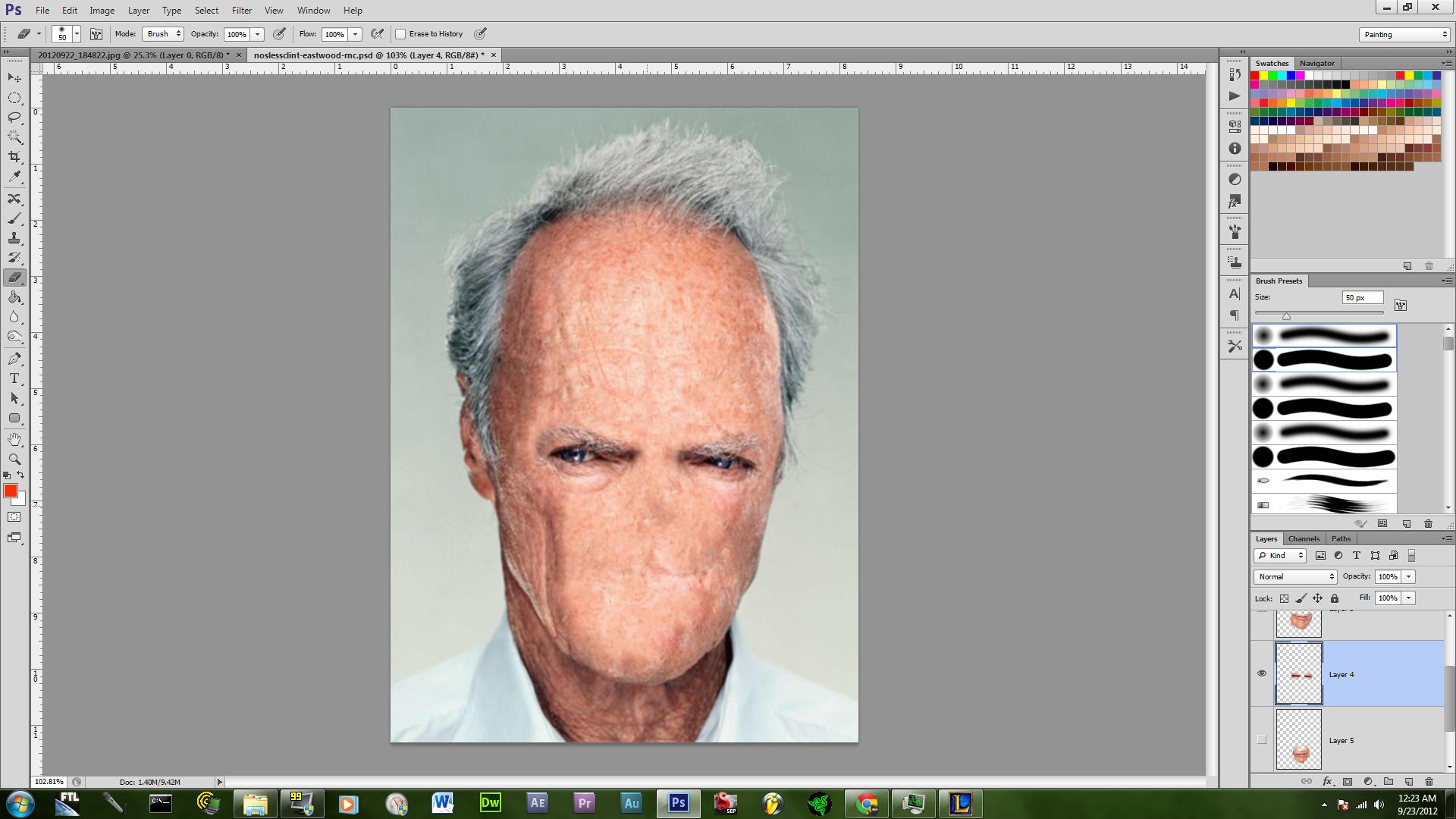This screenshot has height=819, width=1456.
Task: Pick the pure red swatch
Action: 1255,76
